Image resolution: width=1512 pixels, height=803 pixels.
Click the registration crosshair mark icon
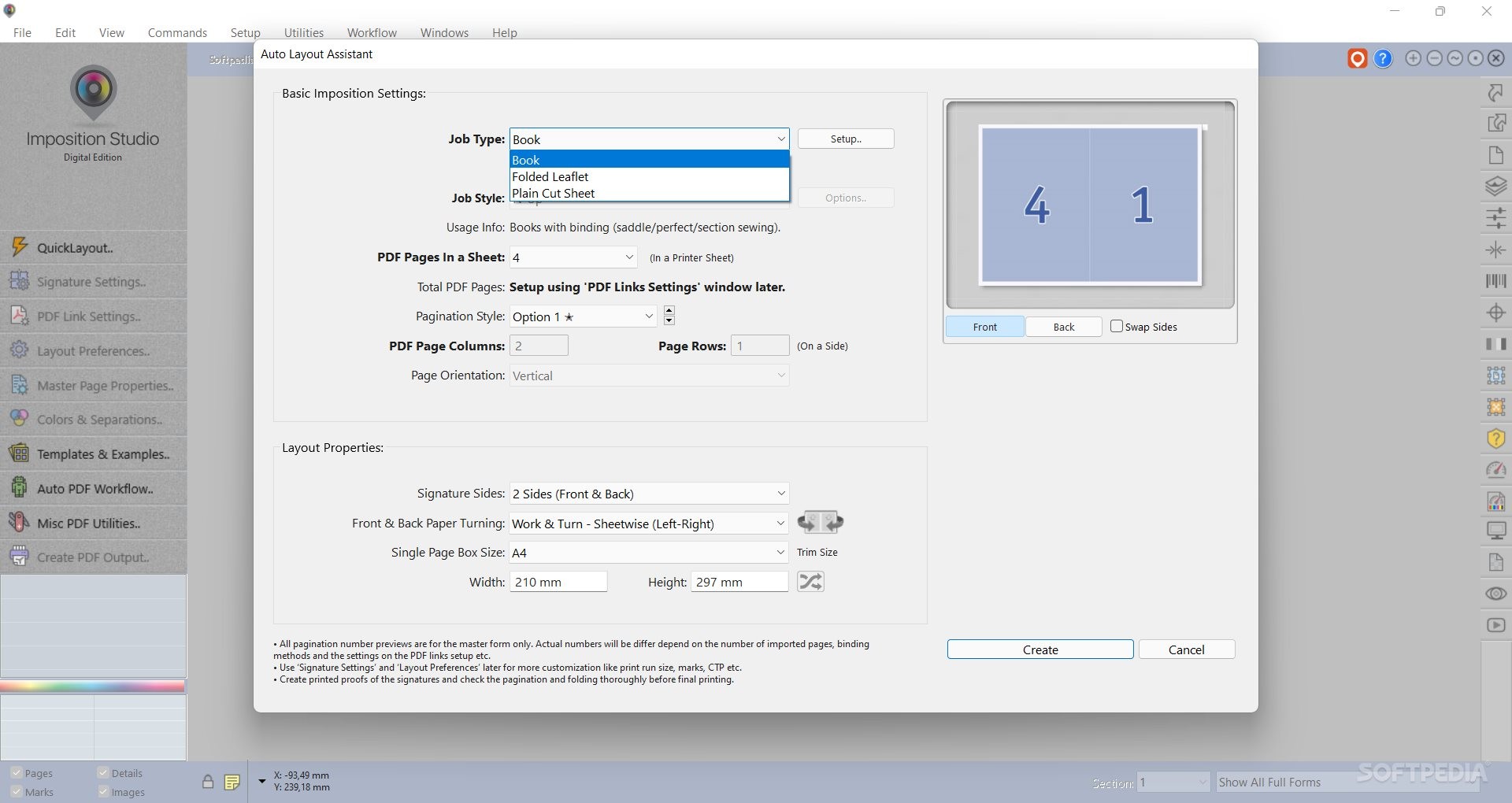pyautogui.click(x=1495, y=313)
